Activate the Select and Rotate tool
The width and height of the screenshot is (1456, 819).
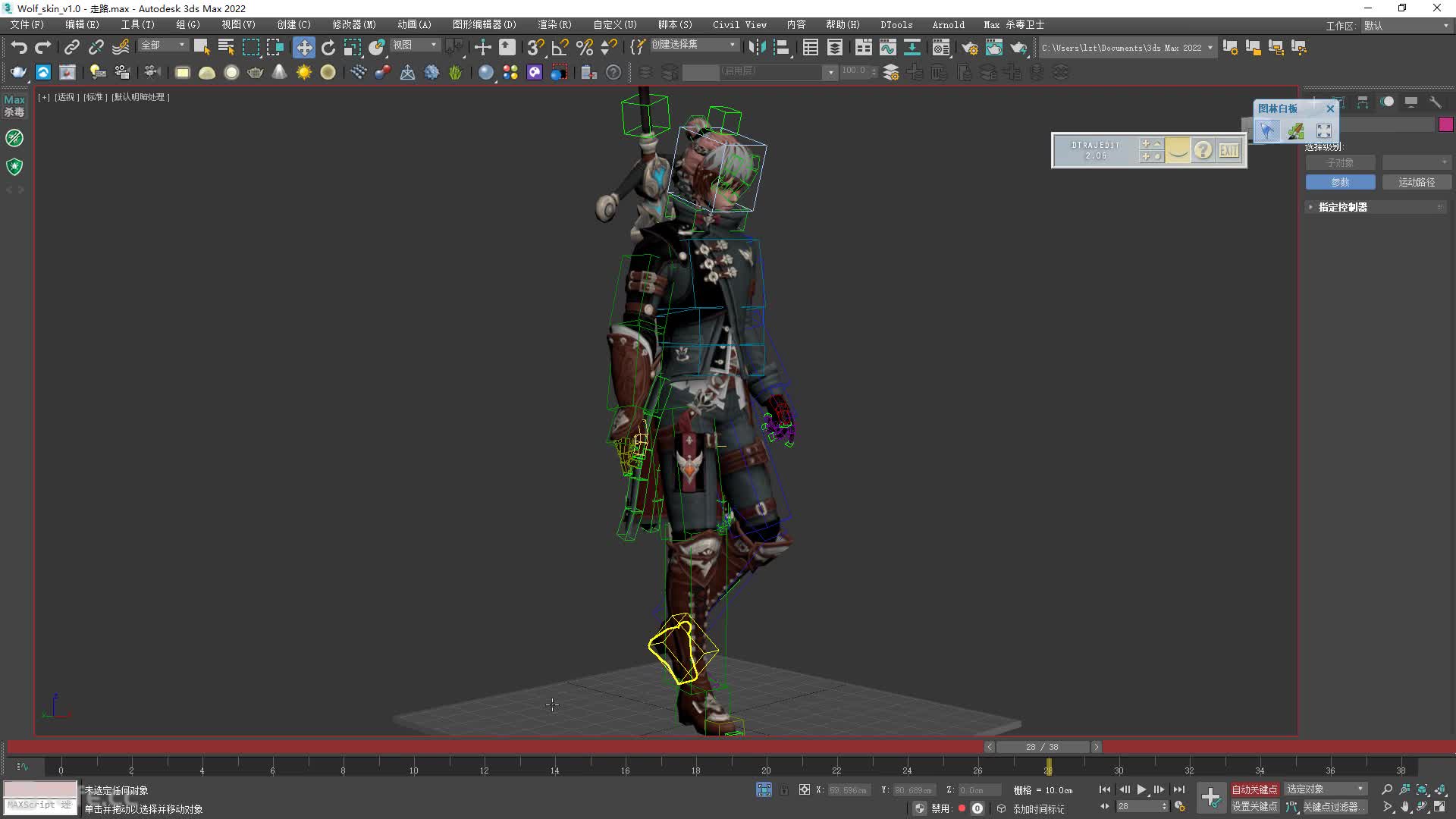point(328,47)
